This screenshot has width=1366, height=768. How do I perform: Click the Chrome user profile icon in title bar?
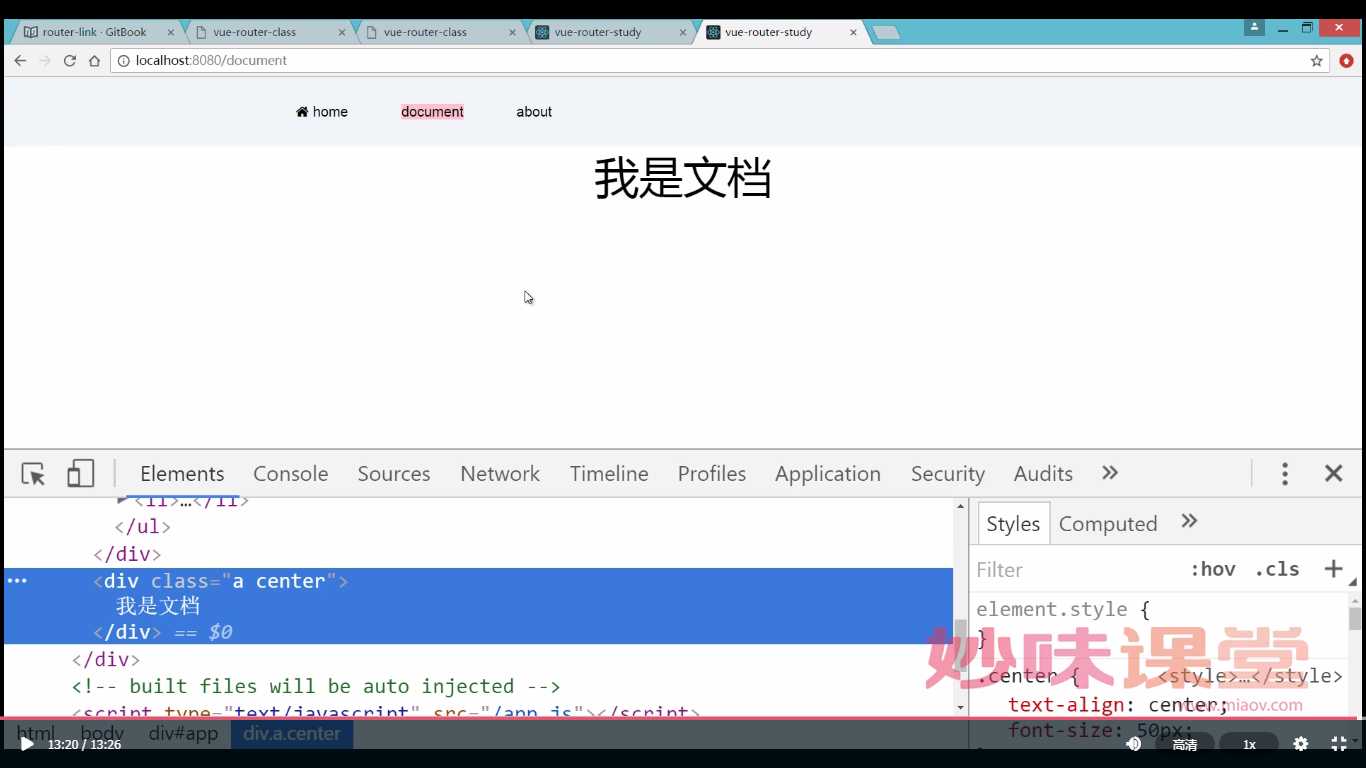pyautogui.click(x=1254, y=28)
